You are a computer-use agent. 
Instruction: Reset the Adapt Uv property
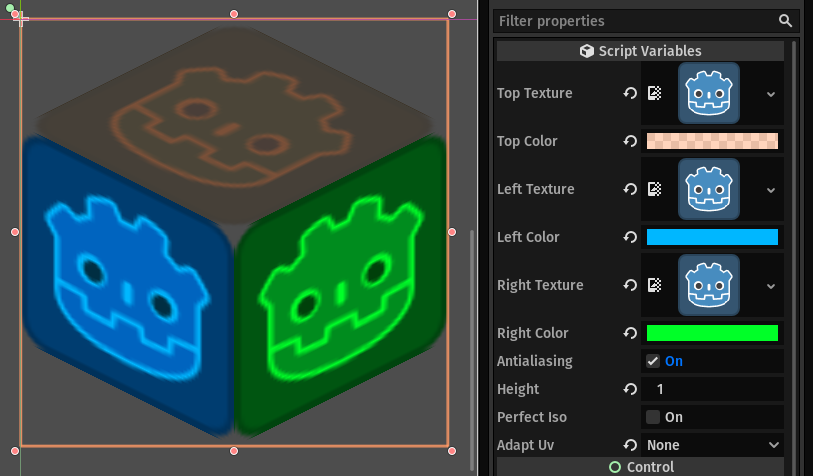[630, 445]
